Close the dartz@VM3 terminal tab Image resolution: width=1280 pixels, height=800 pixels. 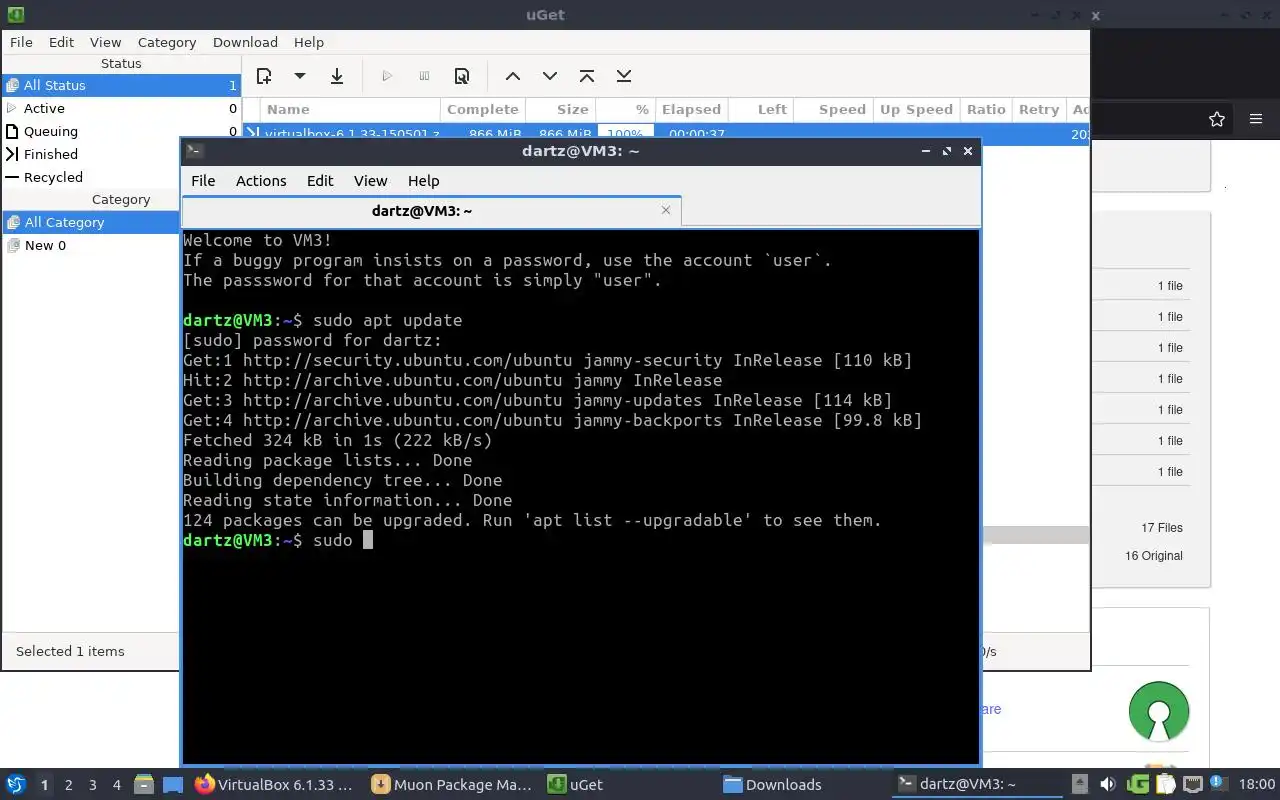[667, 210]
